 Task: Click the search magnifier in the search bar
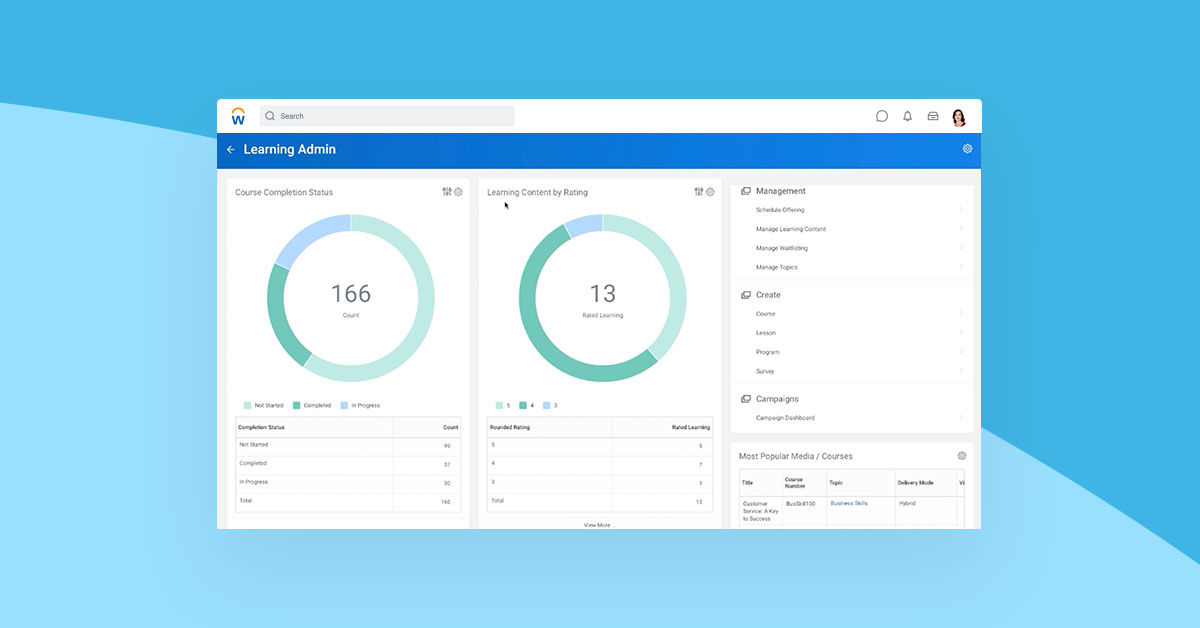tap(269, 116)
